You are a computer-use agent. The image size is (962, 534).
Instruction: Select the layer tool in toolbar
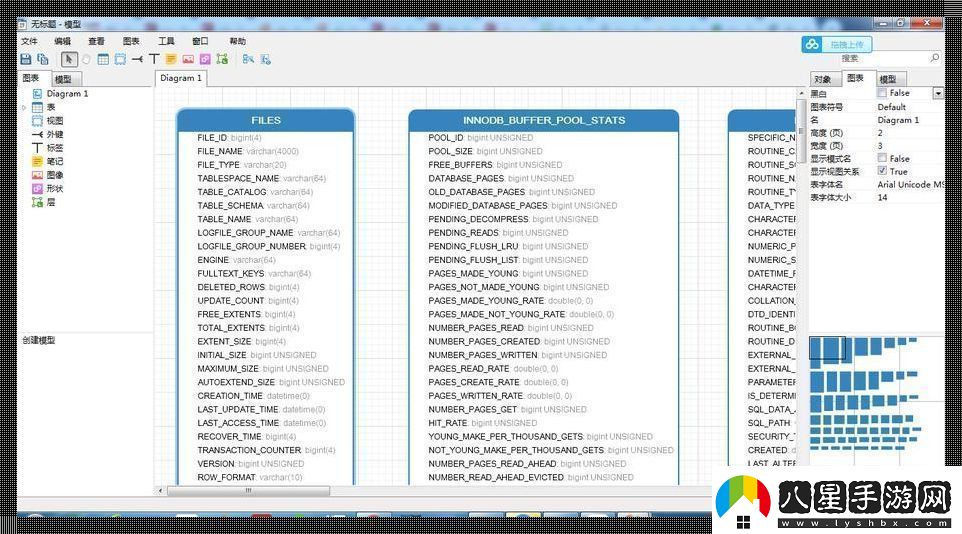222,59
